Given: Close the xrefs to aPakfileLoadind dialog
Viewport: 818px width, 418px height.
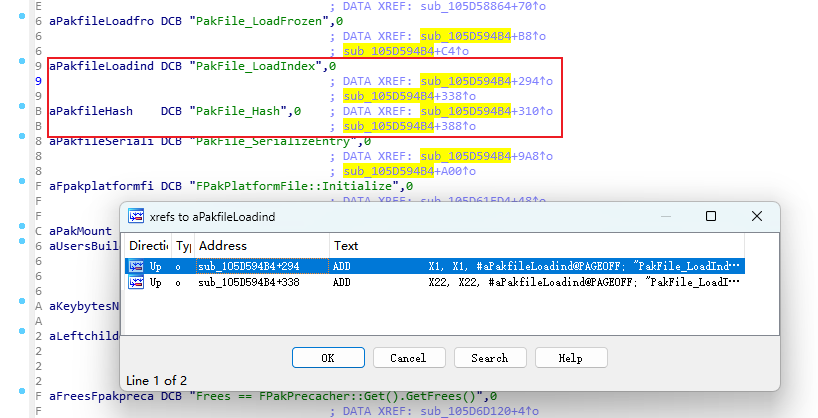Looking at the screenshot, I should point(756,216).
